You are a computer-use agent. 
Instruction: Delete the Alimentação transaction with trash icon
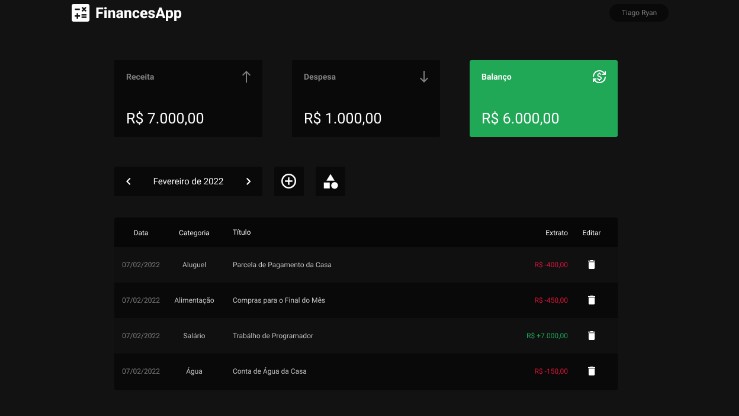click(591, 300)
